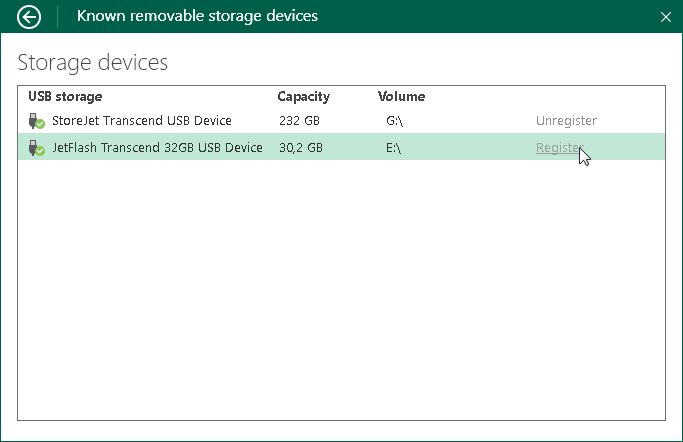The height and width of the screenshot is (442, 683).
Task: Click the 232 GB capacity value
Action: click(298, 121)
